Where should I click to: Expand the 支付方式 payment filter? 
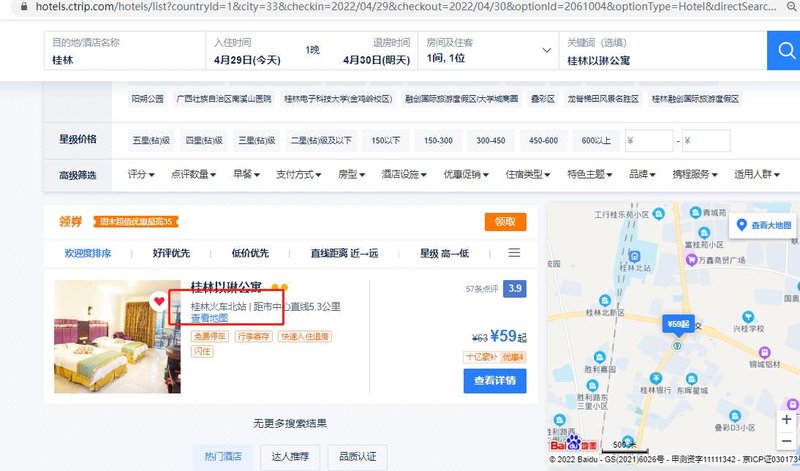pyautogui.click(x=298, y=175)
